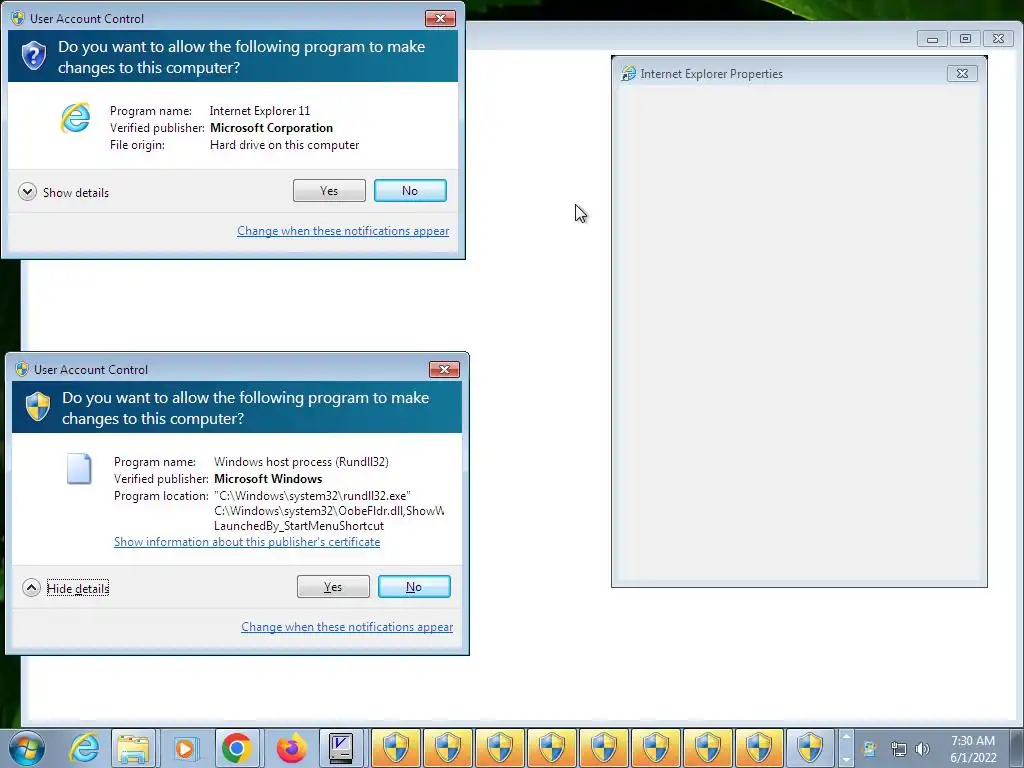Open Windows Explorer from the taskbar

point(133,748)
